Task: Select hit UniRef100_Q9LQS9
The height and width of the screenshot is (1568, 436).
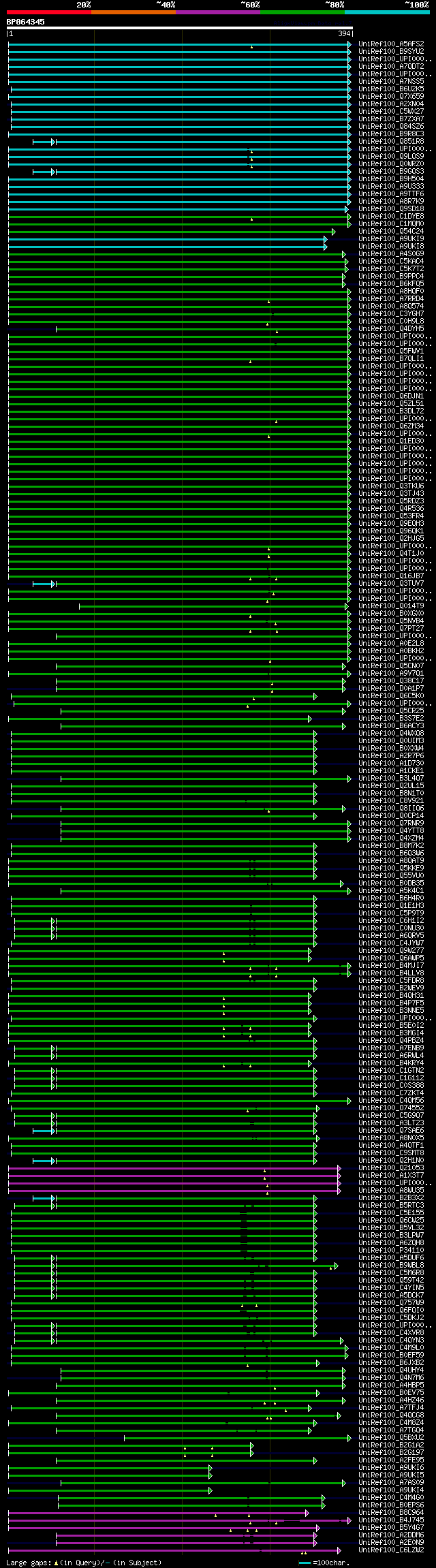Action: click(391, 156)
